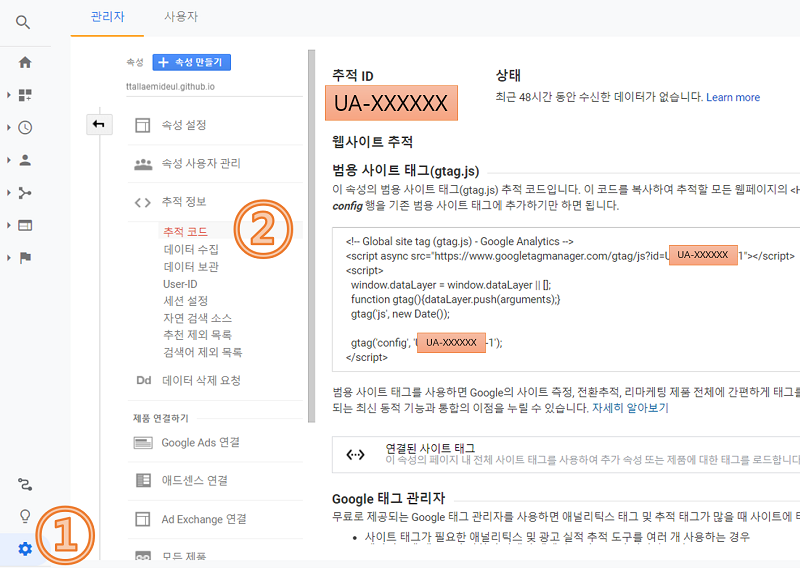
Task: Open the Customization dashboard icon
Action: (x=25, y=95)
